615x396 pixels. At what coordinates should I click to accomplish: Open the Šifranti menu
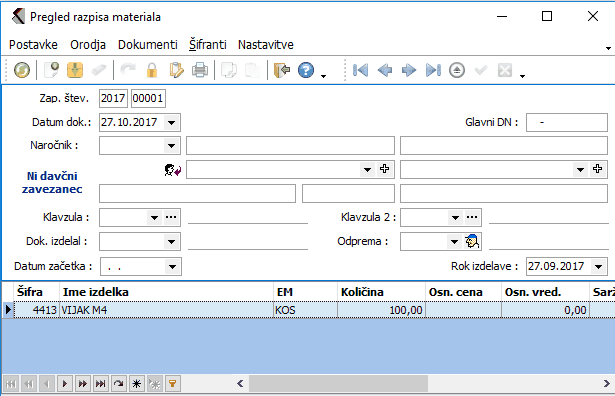[x=208, y=45]
